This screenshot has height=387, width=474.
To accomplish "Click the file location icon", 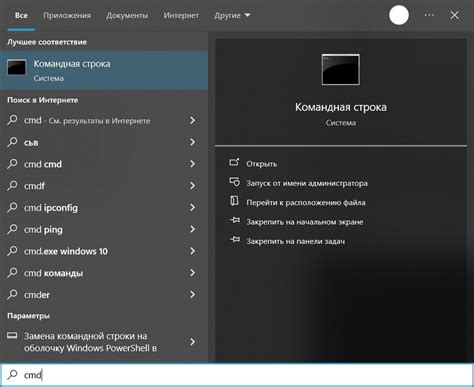I will pyautogui.click(x=234, y=201).
